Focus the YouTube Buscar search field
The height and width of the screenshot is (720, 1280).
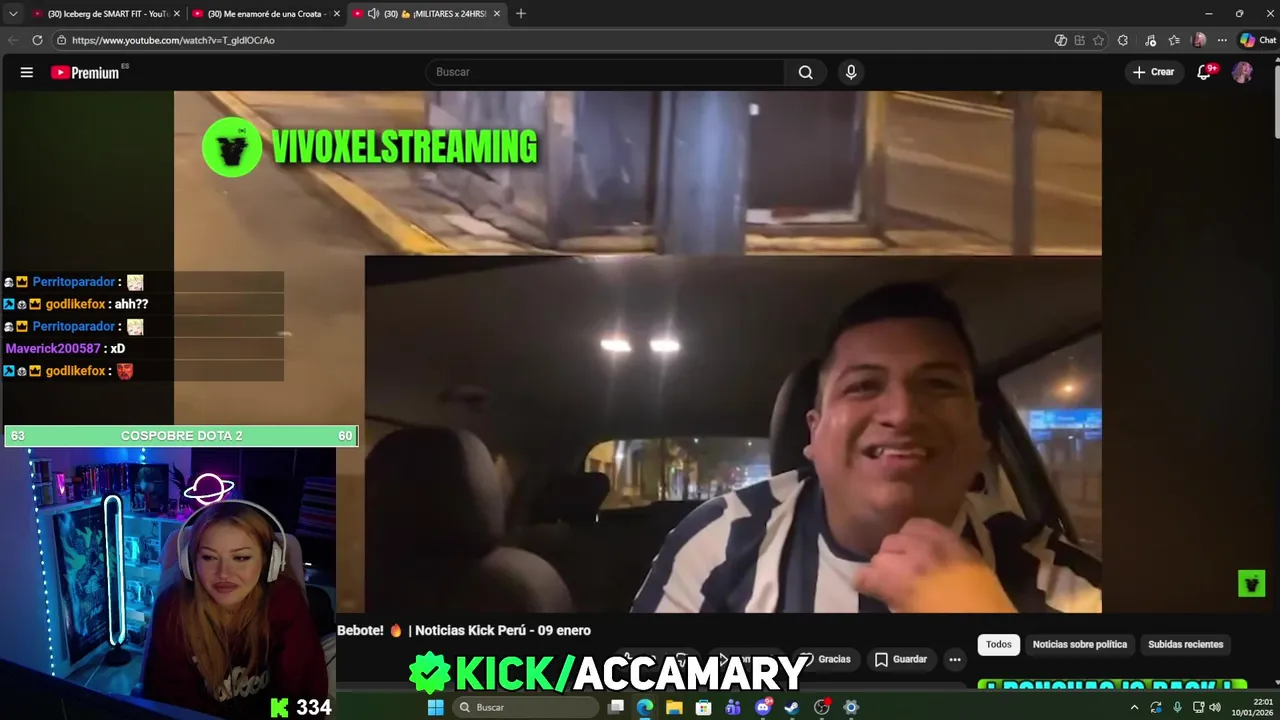click(x=607, y=72)
